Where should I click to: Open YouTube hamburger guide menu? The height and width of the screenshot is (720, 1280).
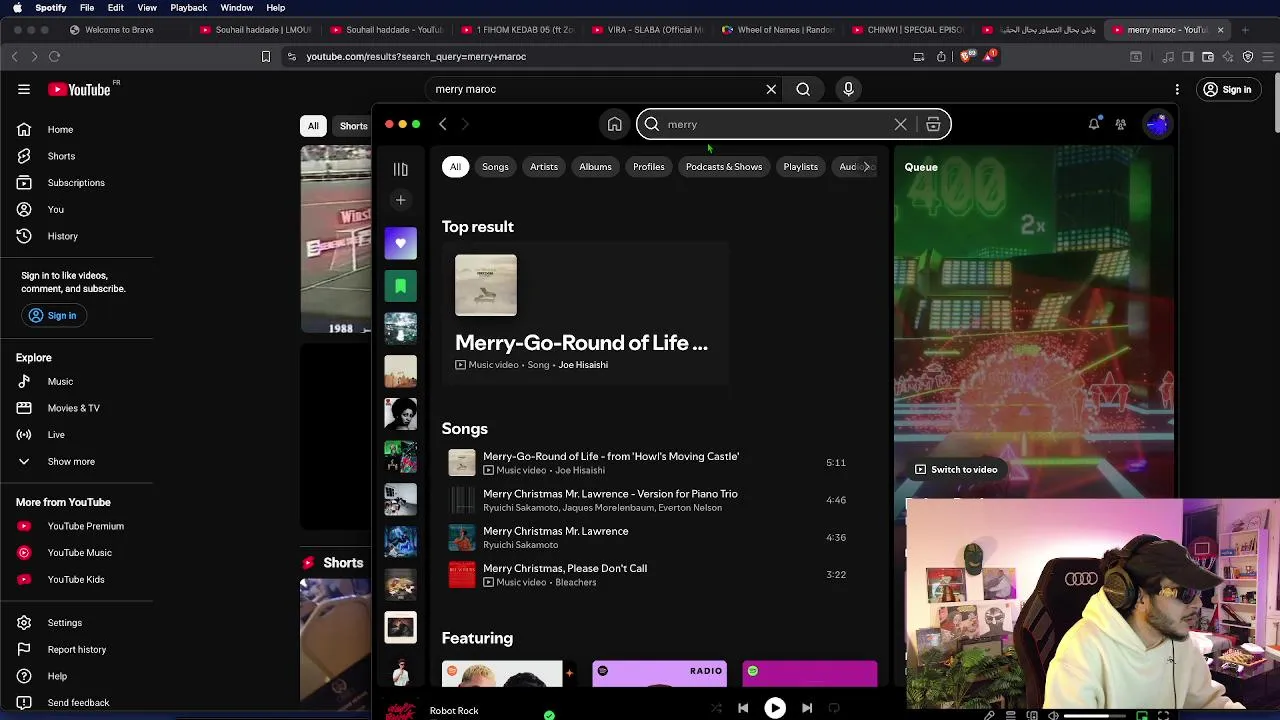[x=24, y=89]
